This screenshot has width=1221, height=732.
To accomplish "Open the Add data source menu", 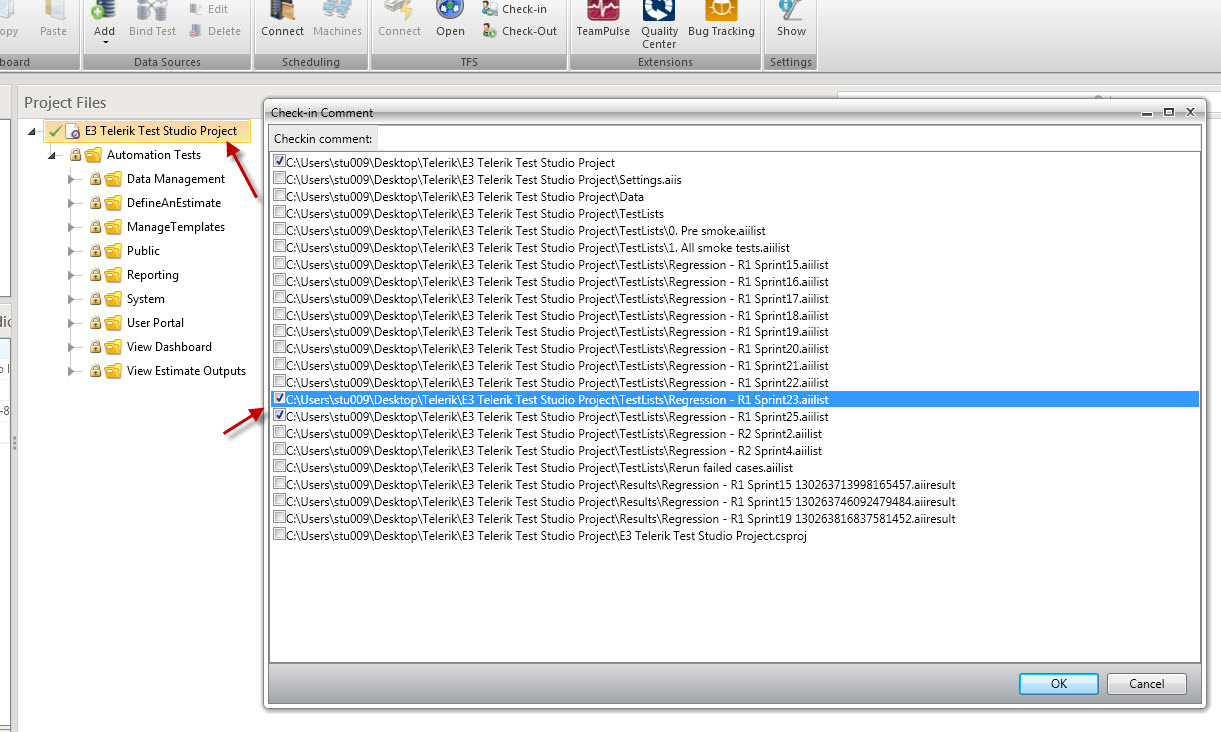I will click(104, 20).
